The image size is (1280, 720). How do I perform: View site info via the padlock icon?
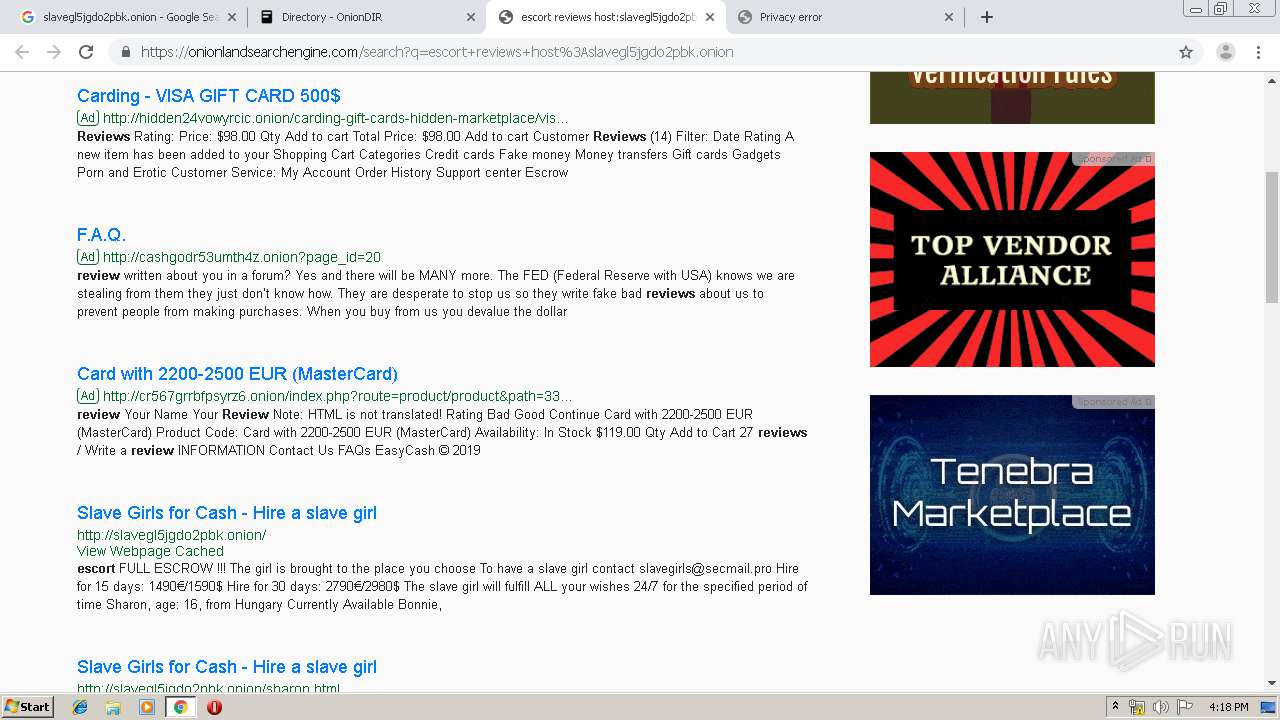tap(126, 52)
